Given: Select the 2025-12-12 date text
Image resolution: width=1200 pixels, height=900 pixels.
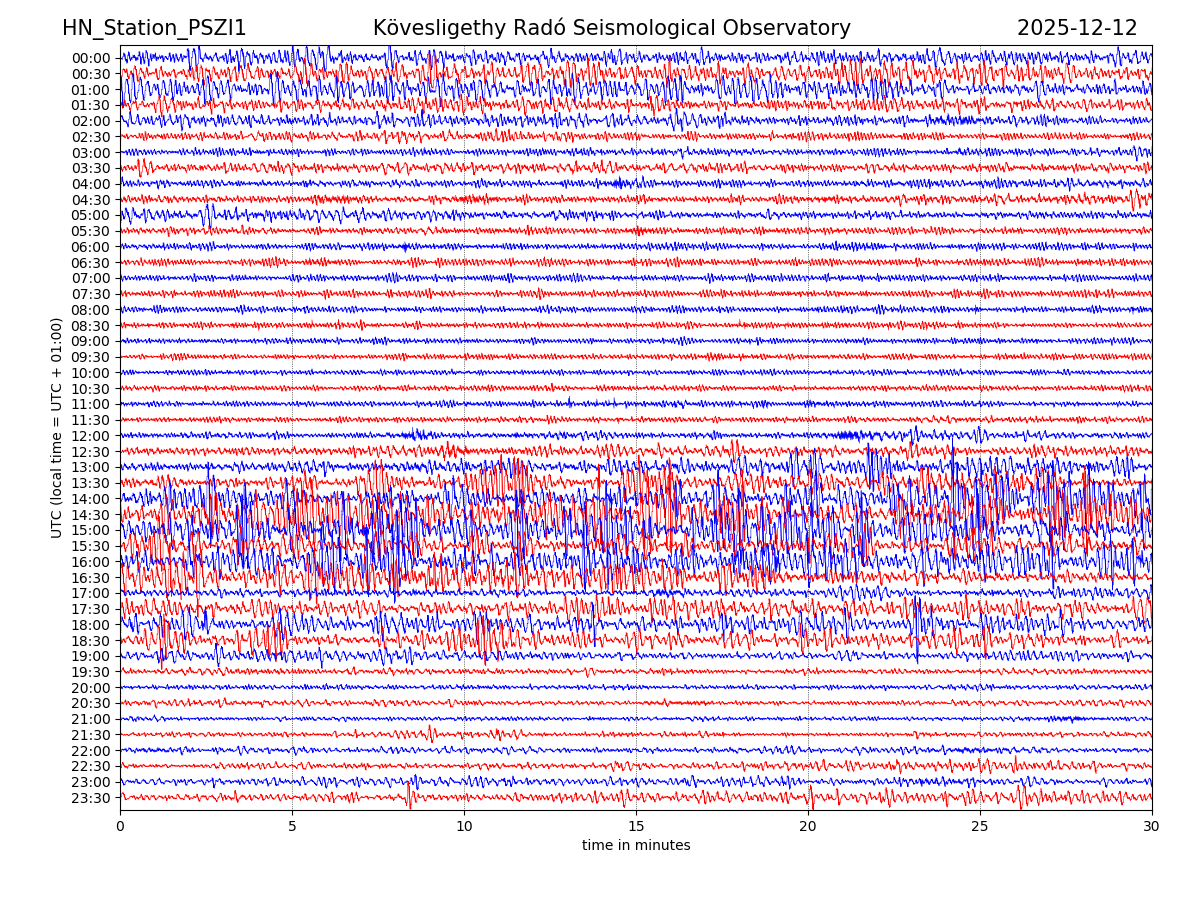Looking at the screenshot, I should 1077,28.
